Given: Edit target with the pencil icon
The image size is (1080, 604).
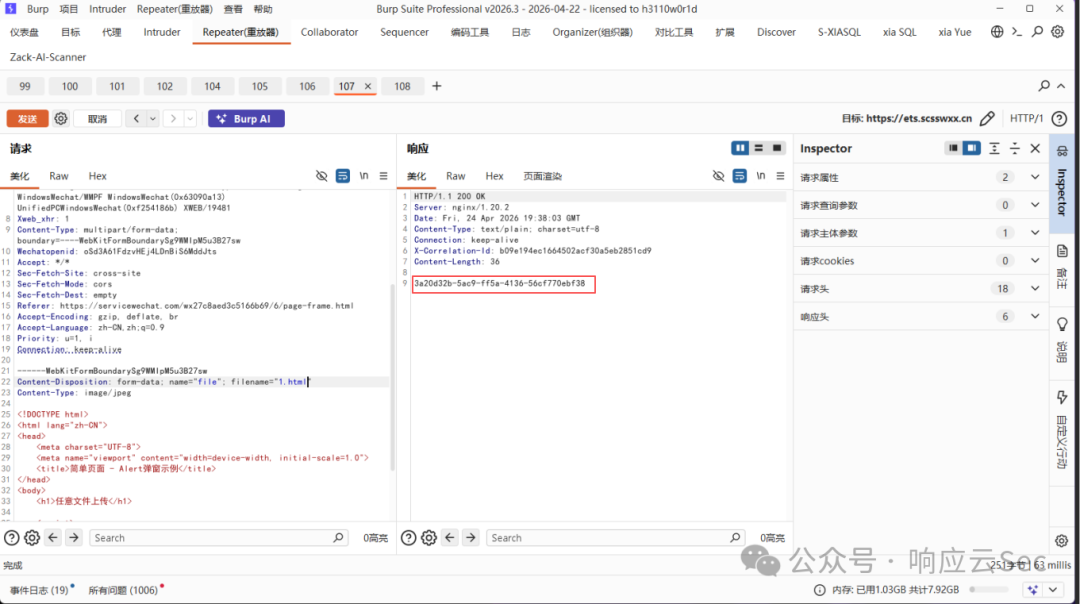Looking at the screenshot, I should pos(987,118).
